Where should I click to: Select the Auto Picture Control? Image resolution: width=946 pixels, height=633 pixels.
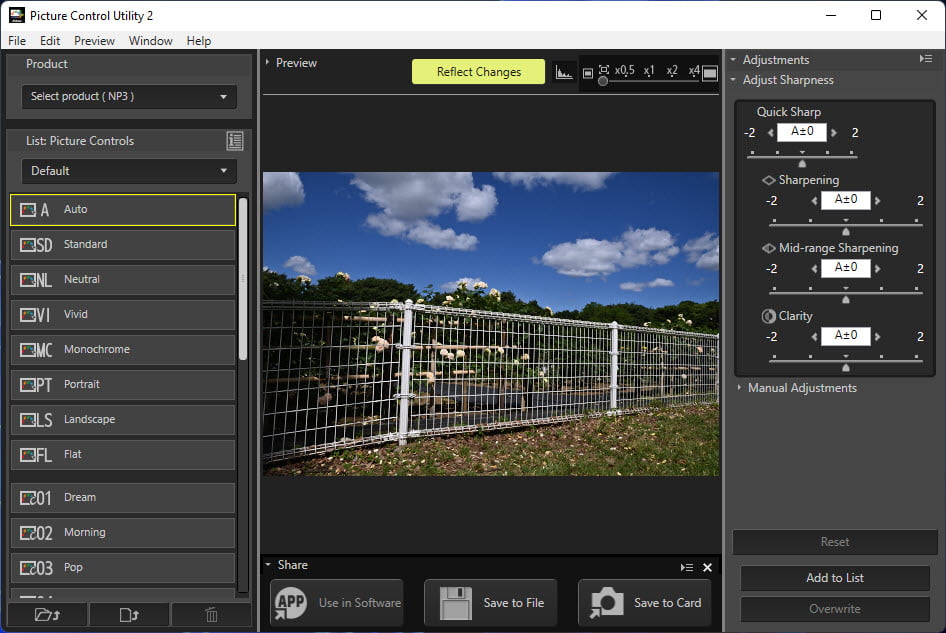click(x=123, y=209)
